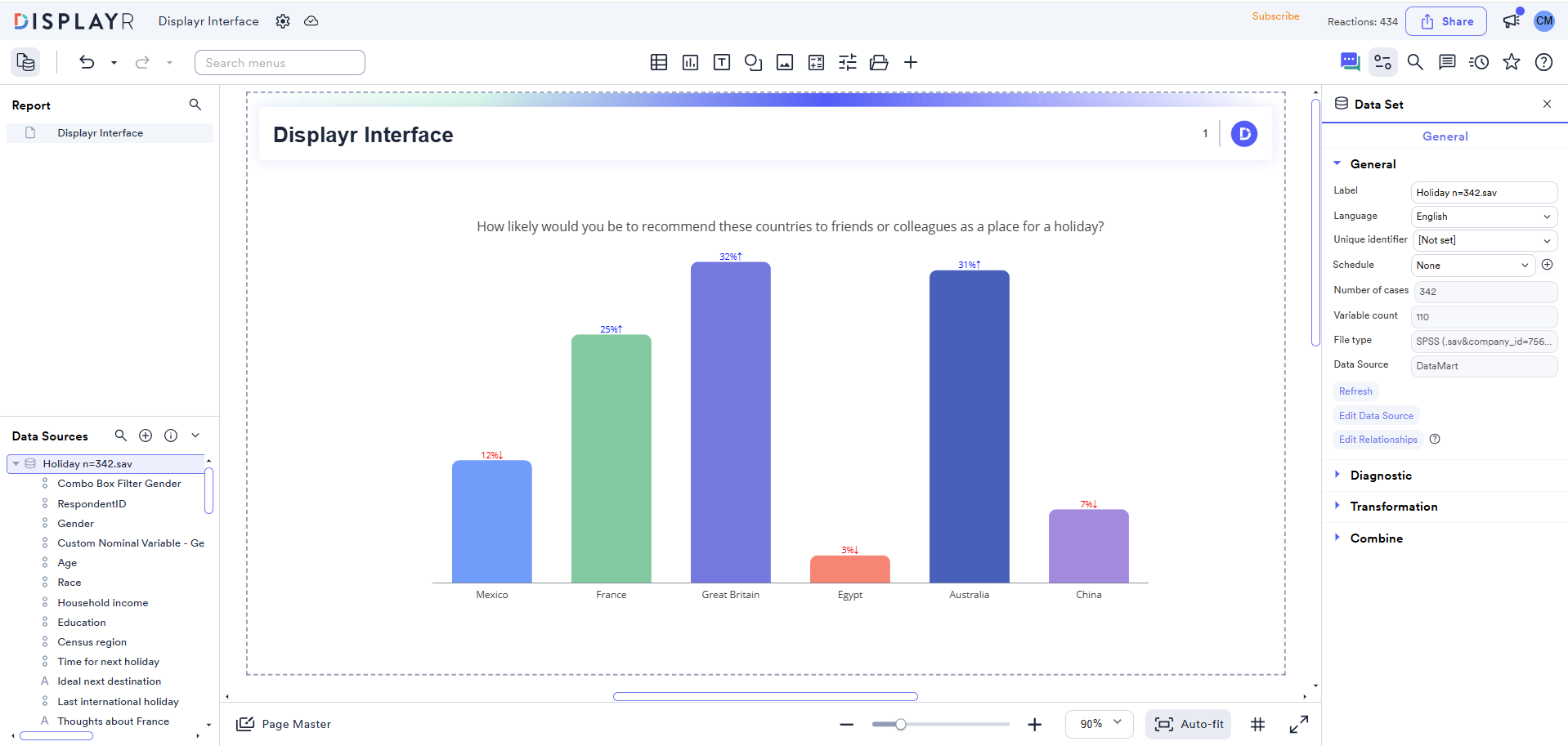Open the Language dropdown
The width and height of the screenshot is (1568, 746).
1485,217
